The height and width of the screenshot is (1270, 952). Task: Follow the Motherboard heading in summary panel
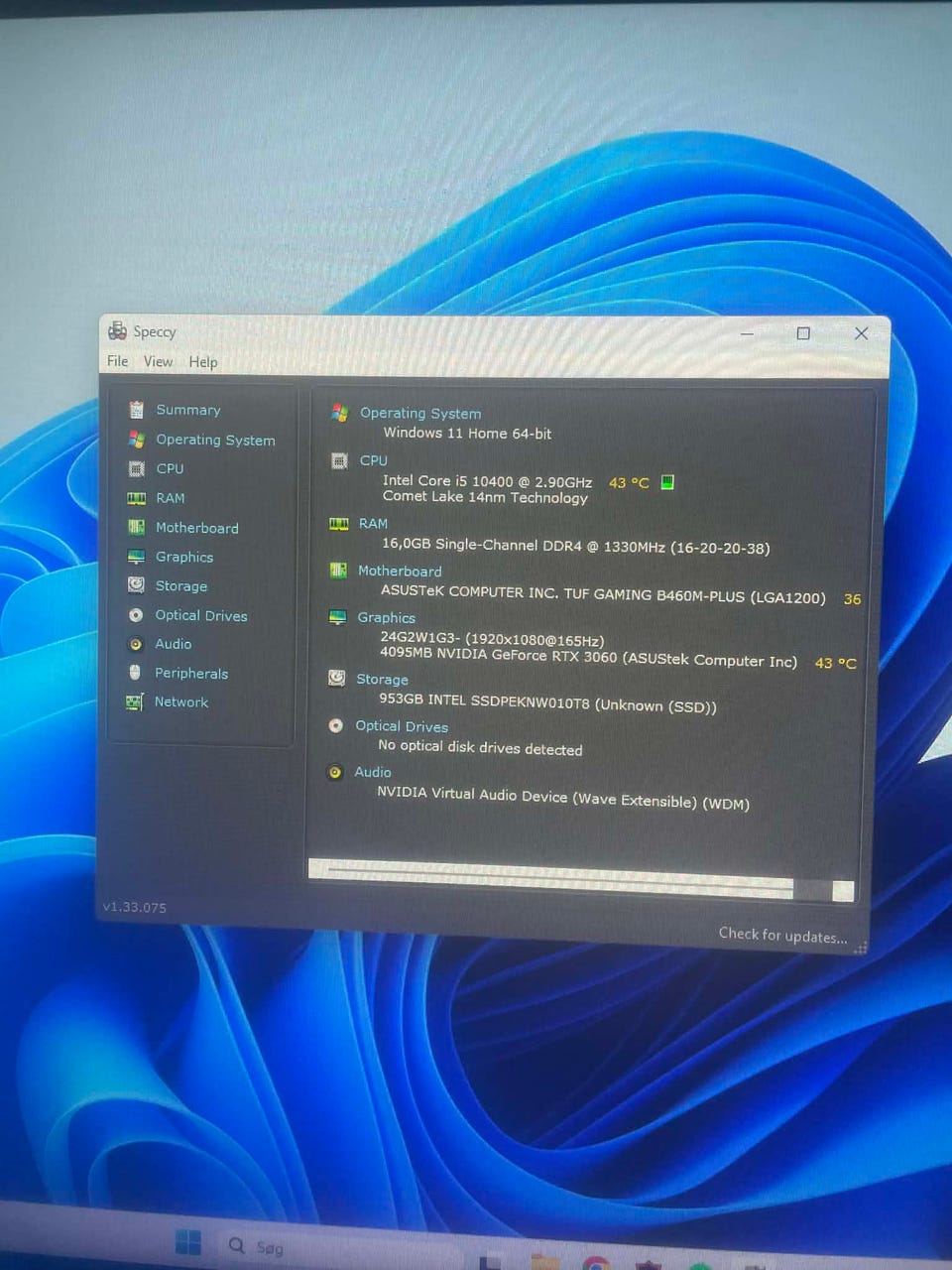click(x=400, y=571)
